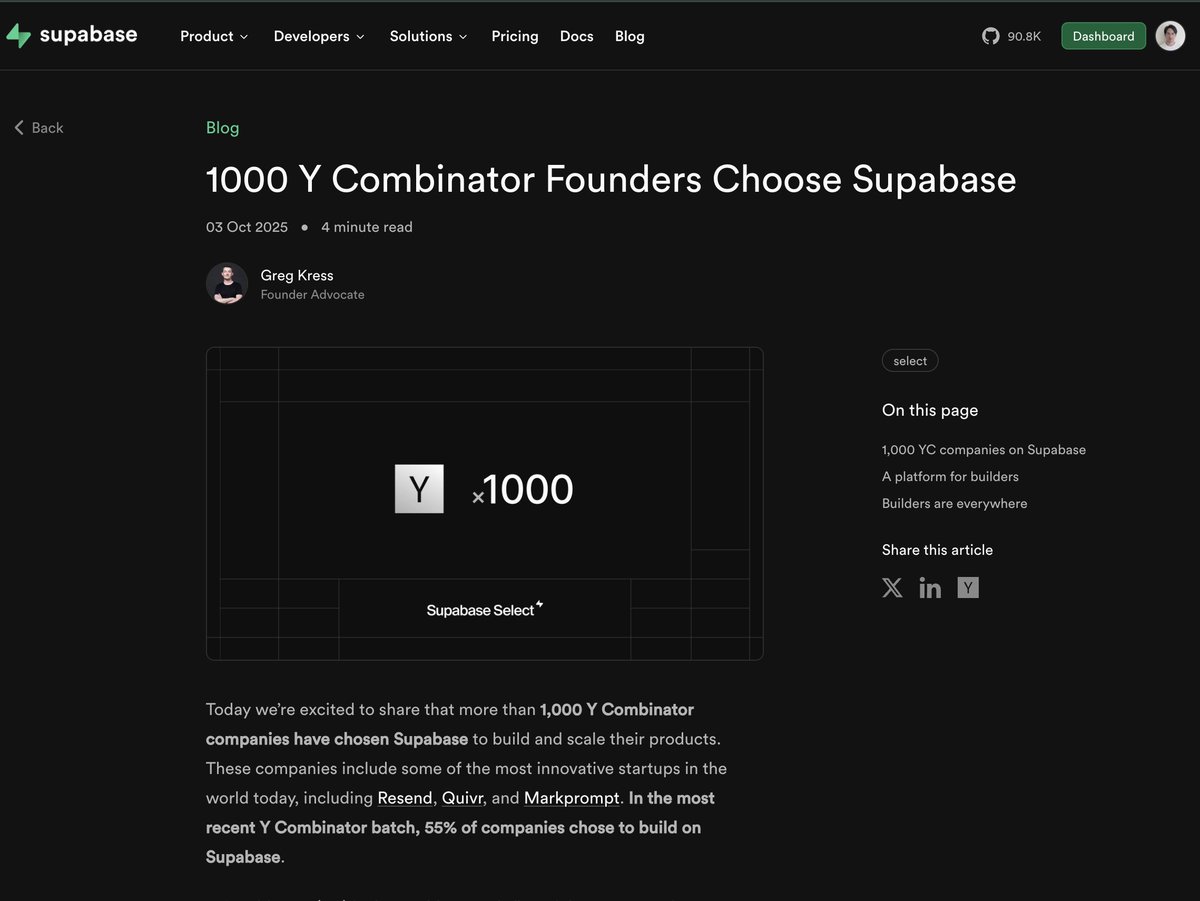Click the Founder Advocate text
The image size is (1200, 901).
[x=313, y=295]
